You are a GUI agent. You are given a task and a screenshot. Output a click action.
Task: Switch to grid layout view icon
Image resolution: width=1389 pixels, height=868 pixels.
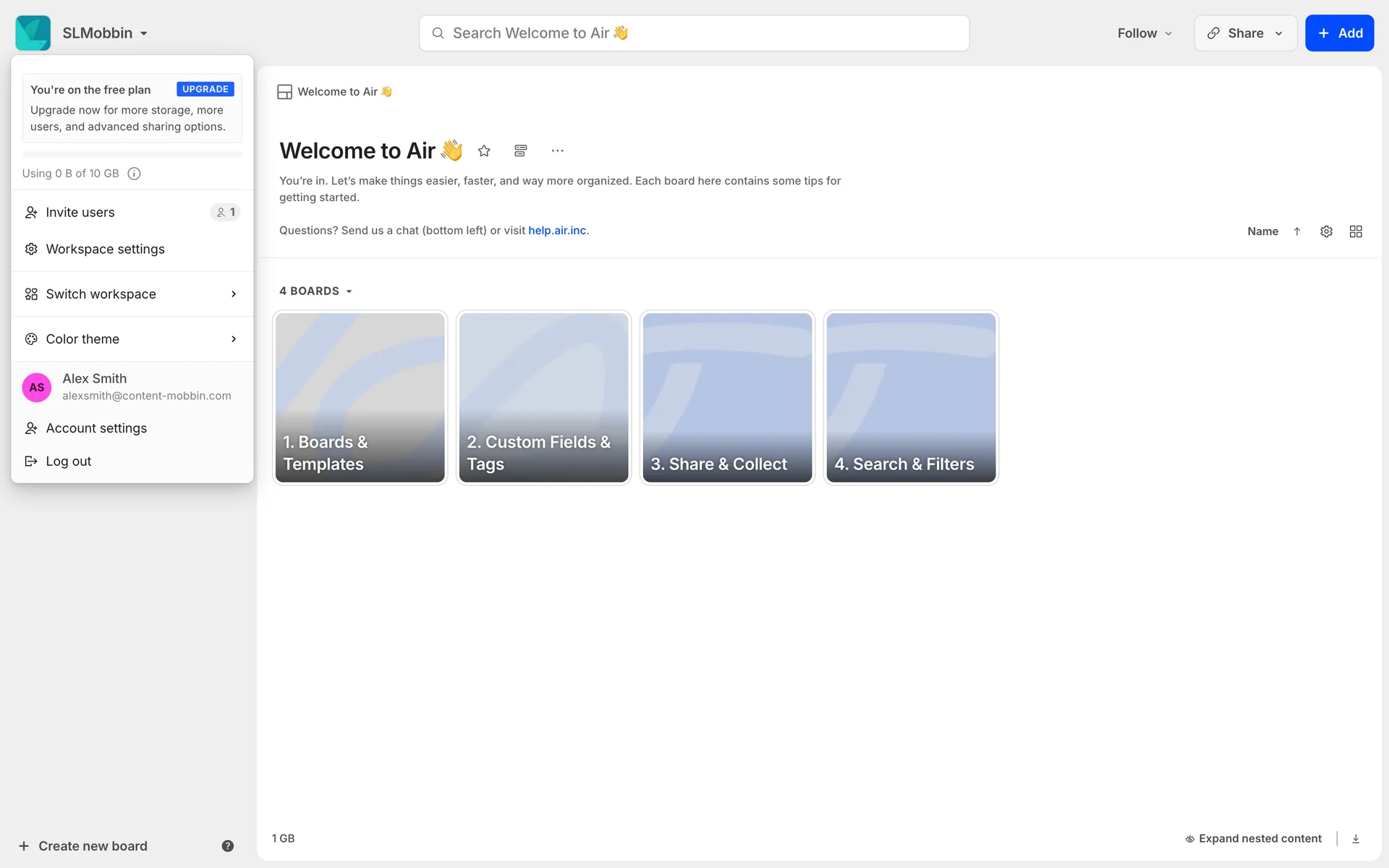(1356, 231)
